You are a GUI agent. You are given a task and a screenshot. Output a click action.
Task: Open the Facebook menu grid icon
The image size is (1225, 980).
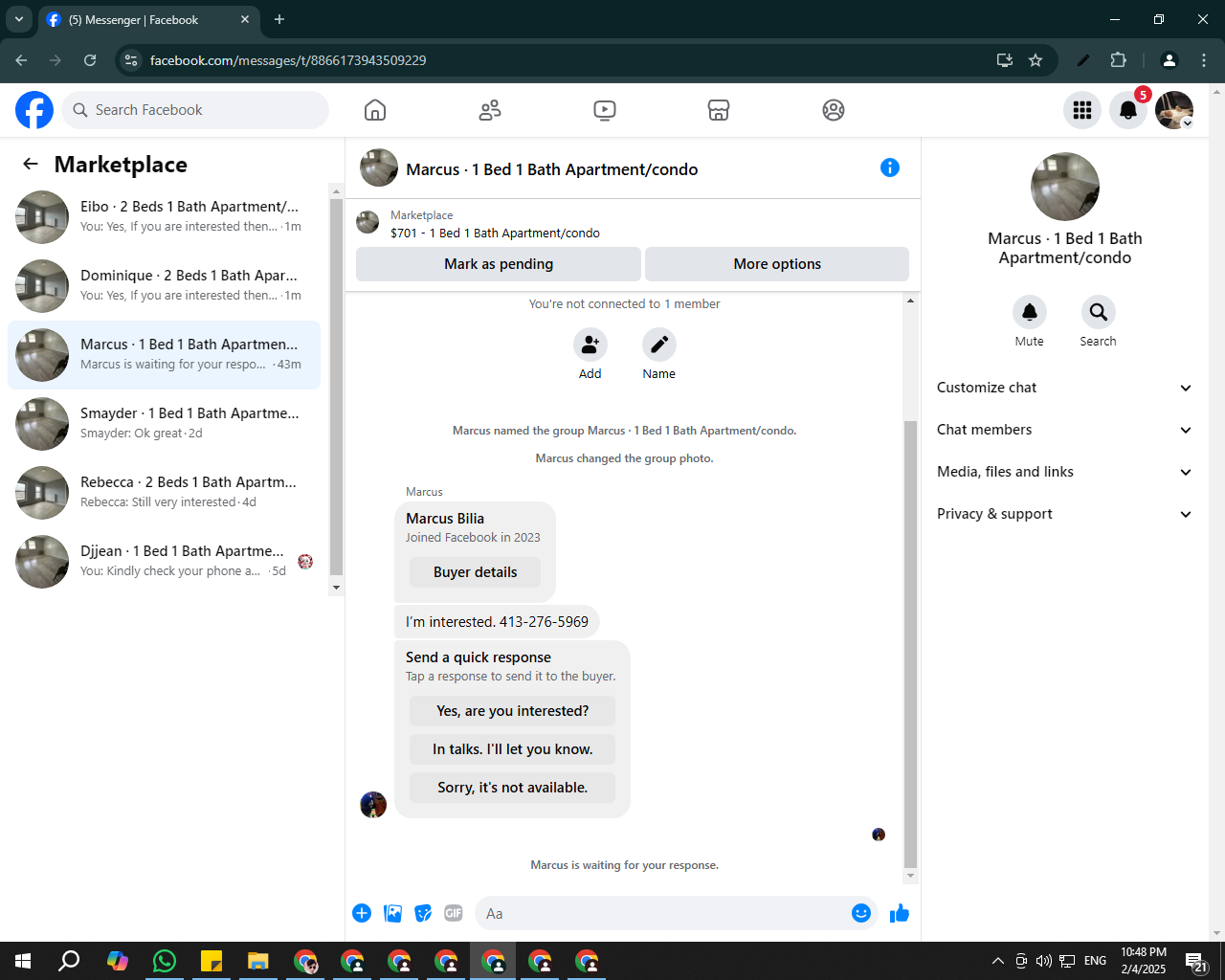[1082, 110]
